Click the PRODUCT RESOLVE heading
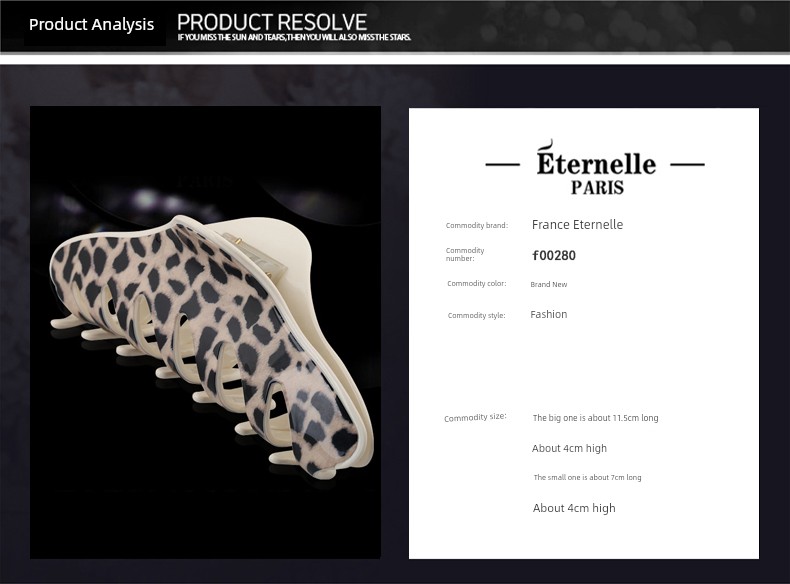This screenshot has height=584, width=790. (x=272, y=22)
